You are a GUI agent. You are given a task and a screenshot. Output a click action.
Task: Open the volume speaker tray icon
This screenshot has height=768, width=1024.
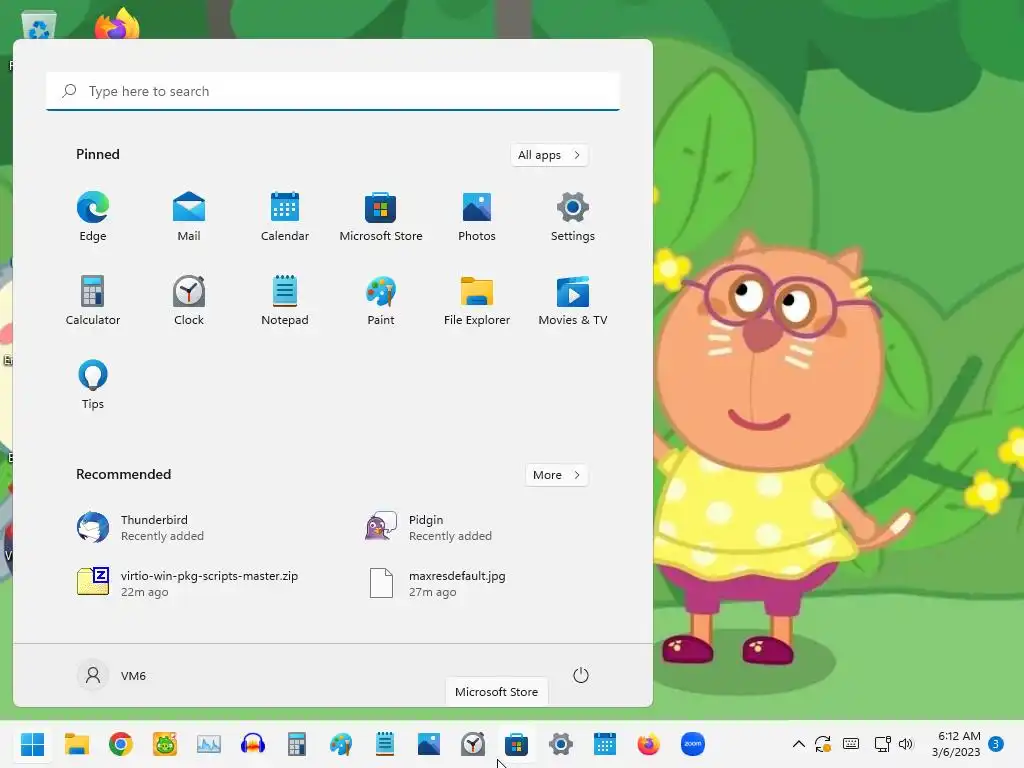point(906,744)
